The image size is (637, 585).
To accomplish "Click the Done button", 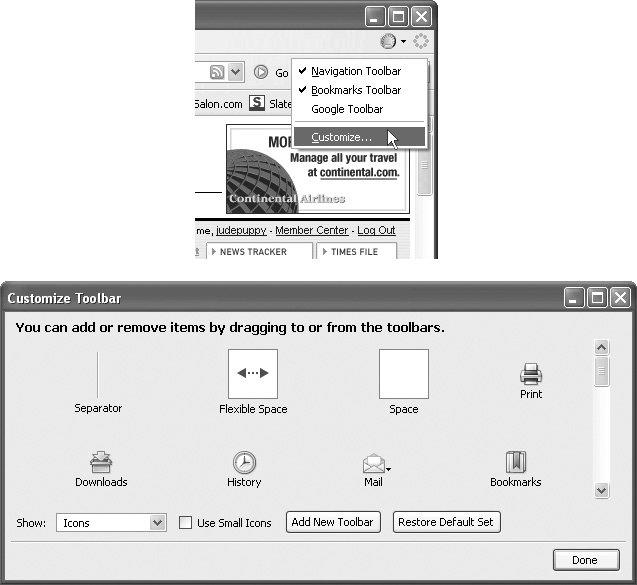I will pos(586,560).
